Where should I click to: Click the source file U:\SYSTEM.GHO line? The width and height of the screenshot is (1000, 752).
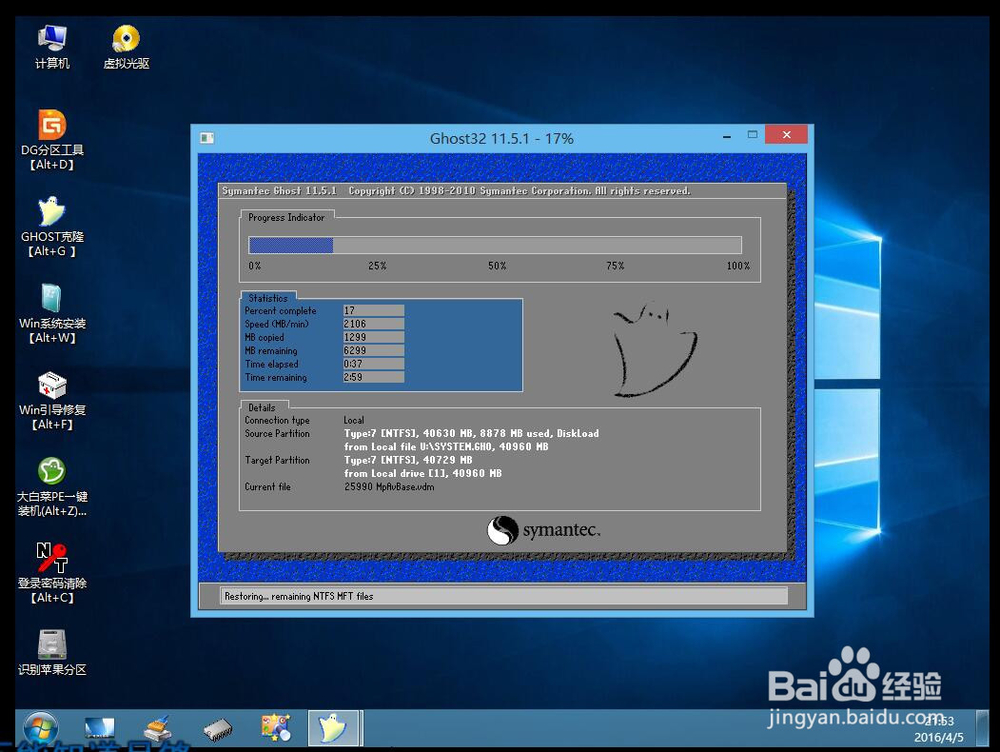pos(446,447)
